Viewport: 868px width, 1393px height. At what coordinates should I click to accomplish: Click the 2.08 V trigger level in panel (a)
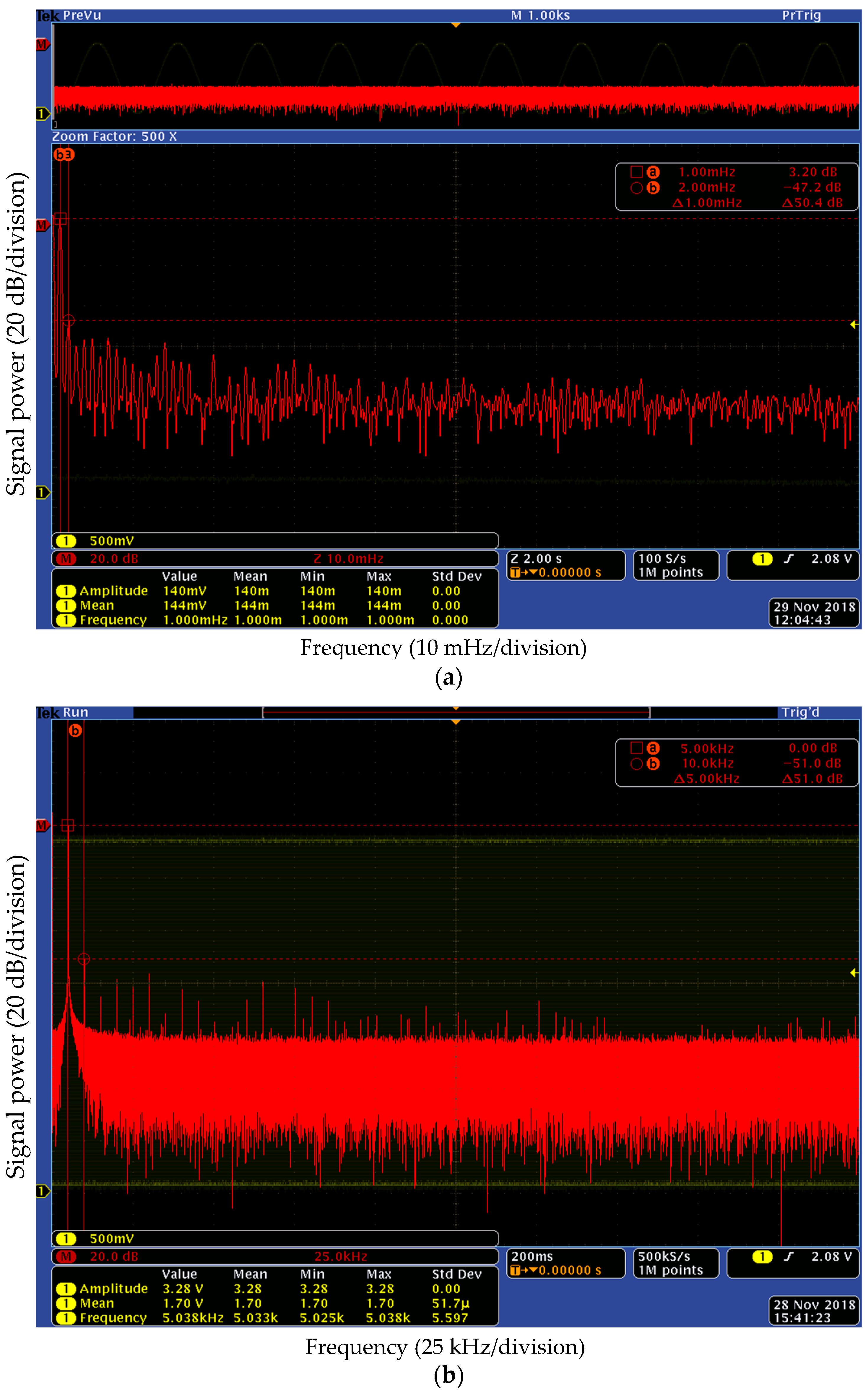(831, 559)
